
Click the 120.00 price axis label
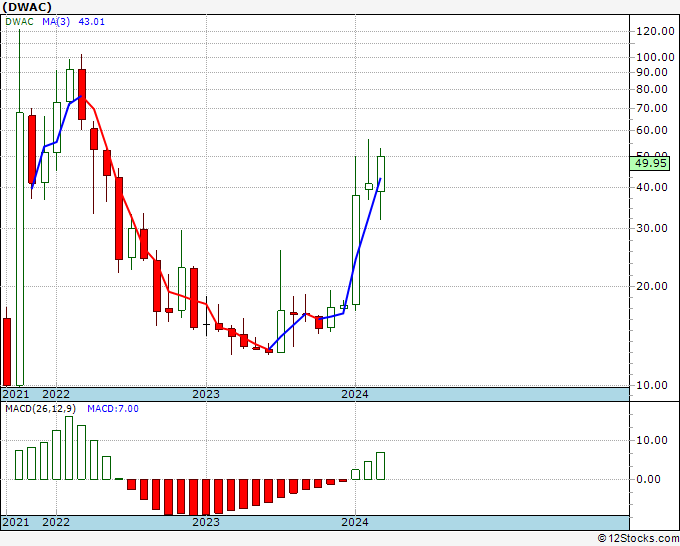655,31
